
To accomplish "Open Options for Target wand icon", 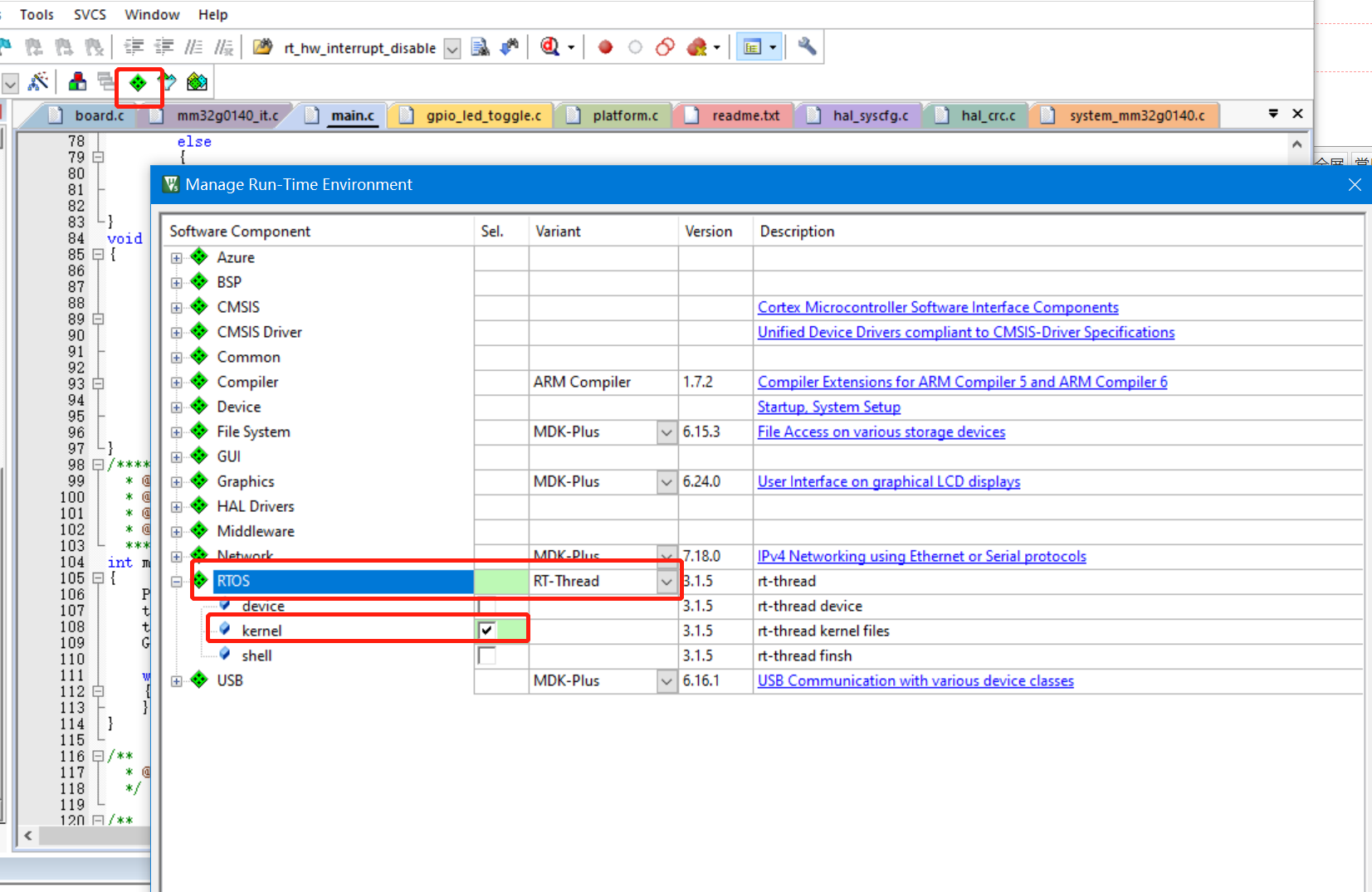I will (38, 82).
